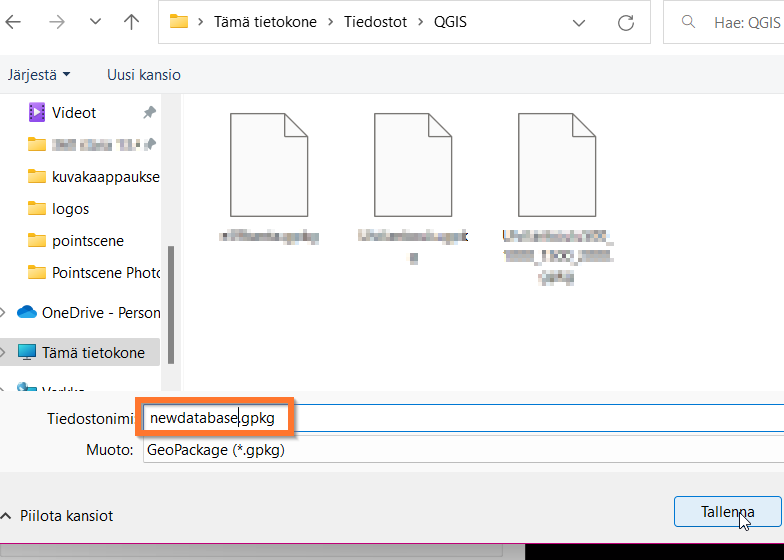Go back with the left arrow
The image size is (784, 560).
pos(13,22)
